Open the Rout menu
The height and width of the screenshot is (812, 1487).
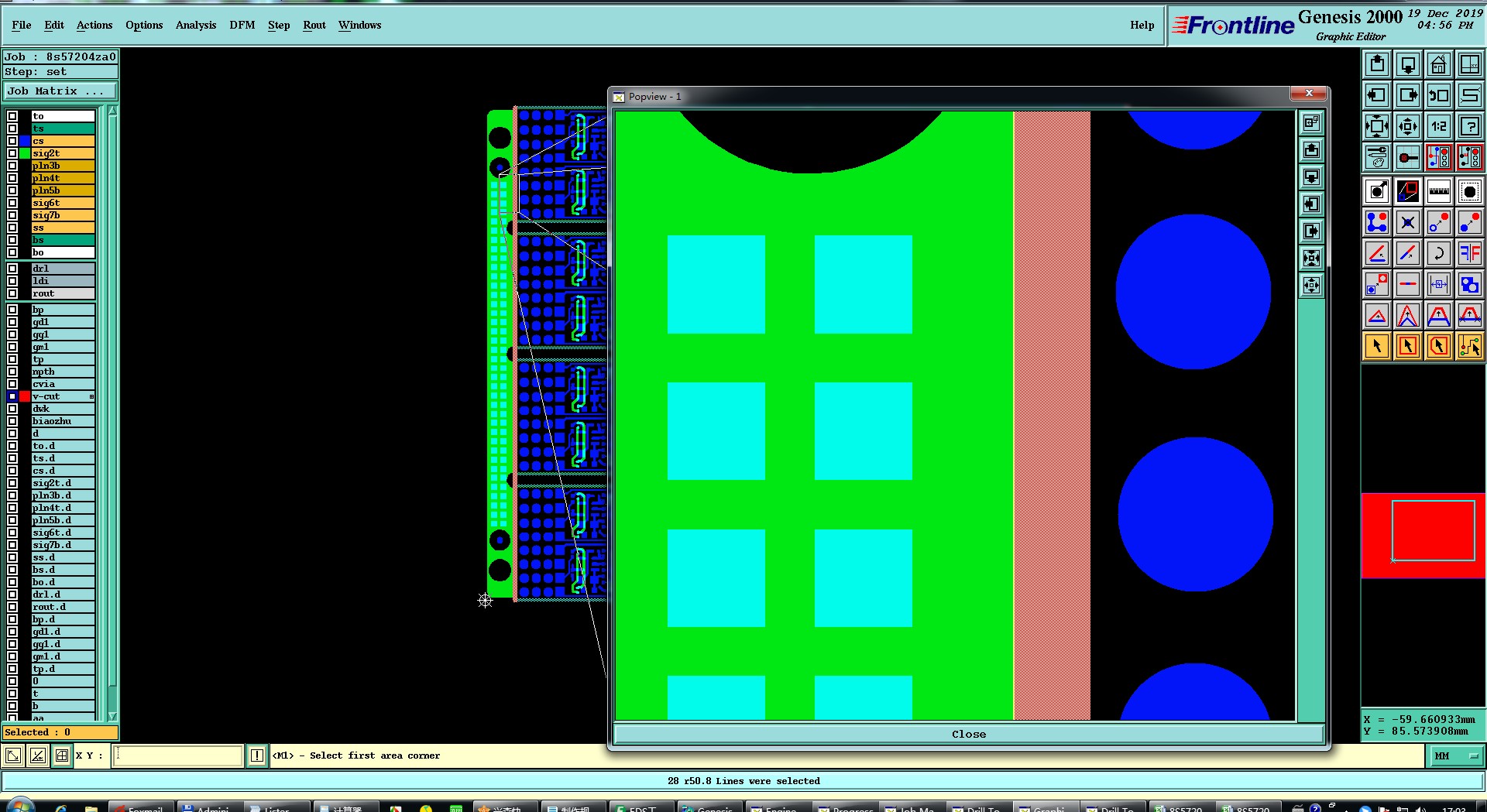click(314, 25)
